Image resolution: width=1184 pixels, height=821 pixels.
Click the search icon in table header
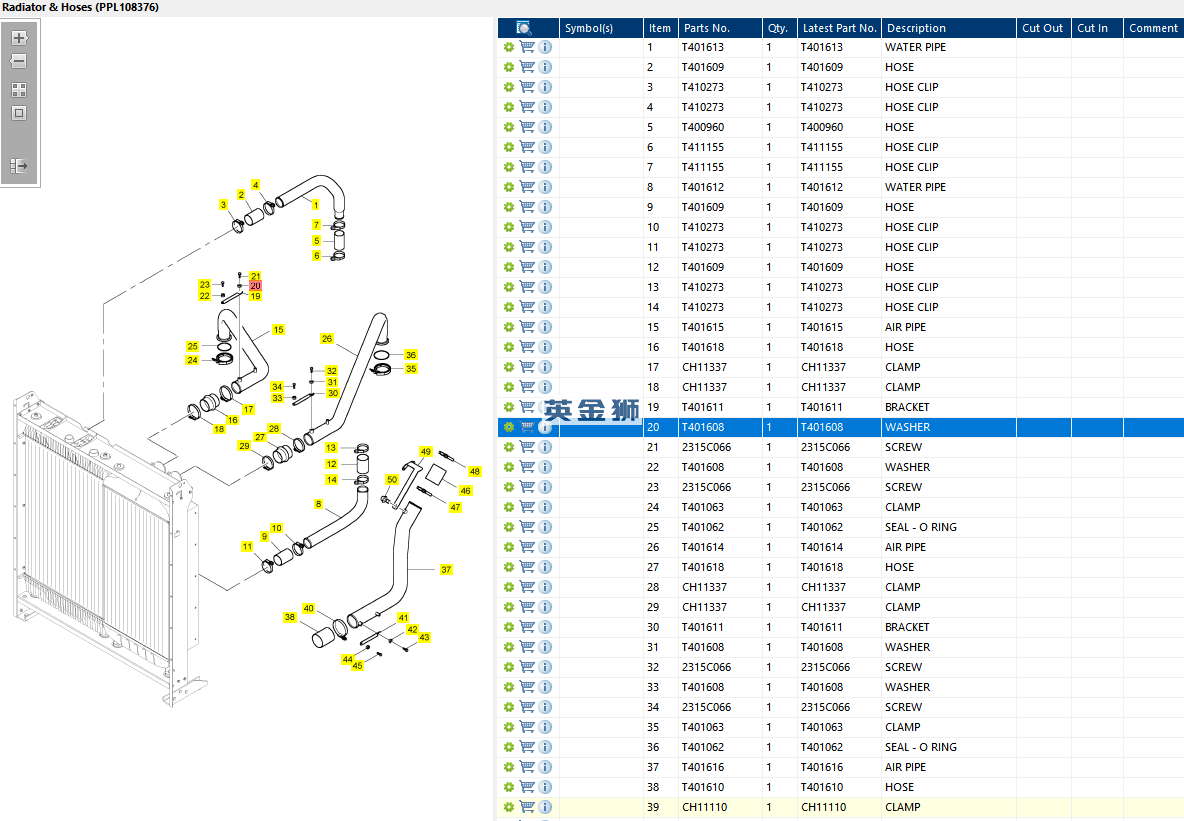(524, 28)
